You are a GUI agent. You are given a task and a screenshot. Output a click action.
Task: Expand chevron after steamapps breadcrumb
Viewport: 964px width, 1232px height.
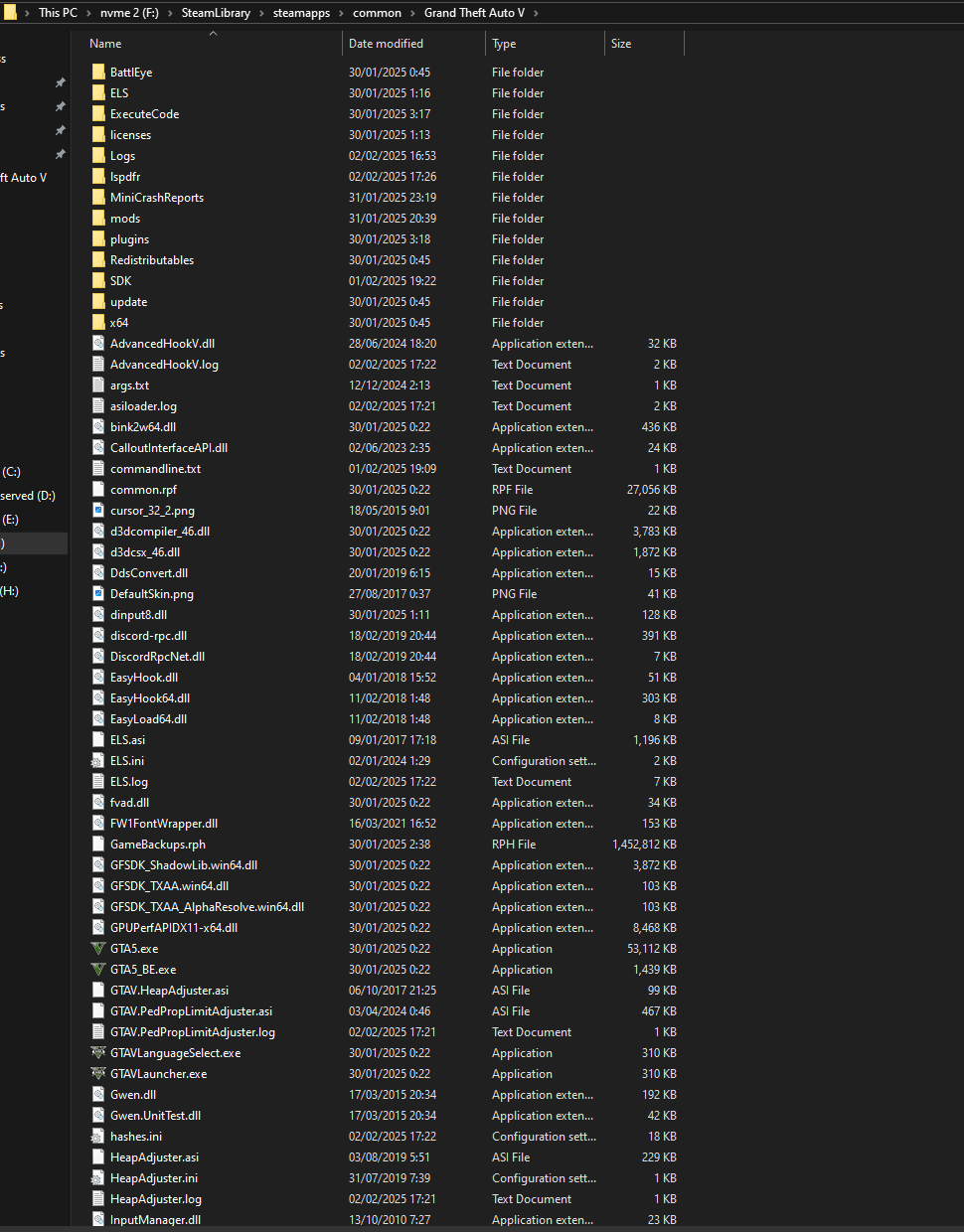[341, 13]
